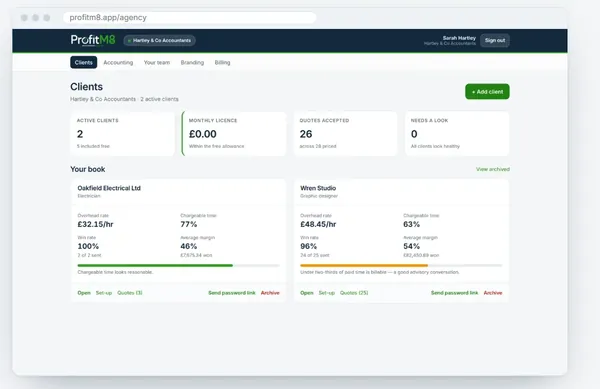Image resolution: width=600 pixels, height=389 pixels.
Task: Sign out of the account
Action: (x=495, y=40)
